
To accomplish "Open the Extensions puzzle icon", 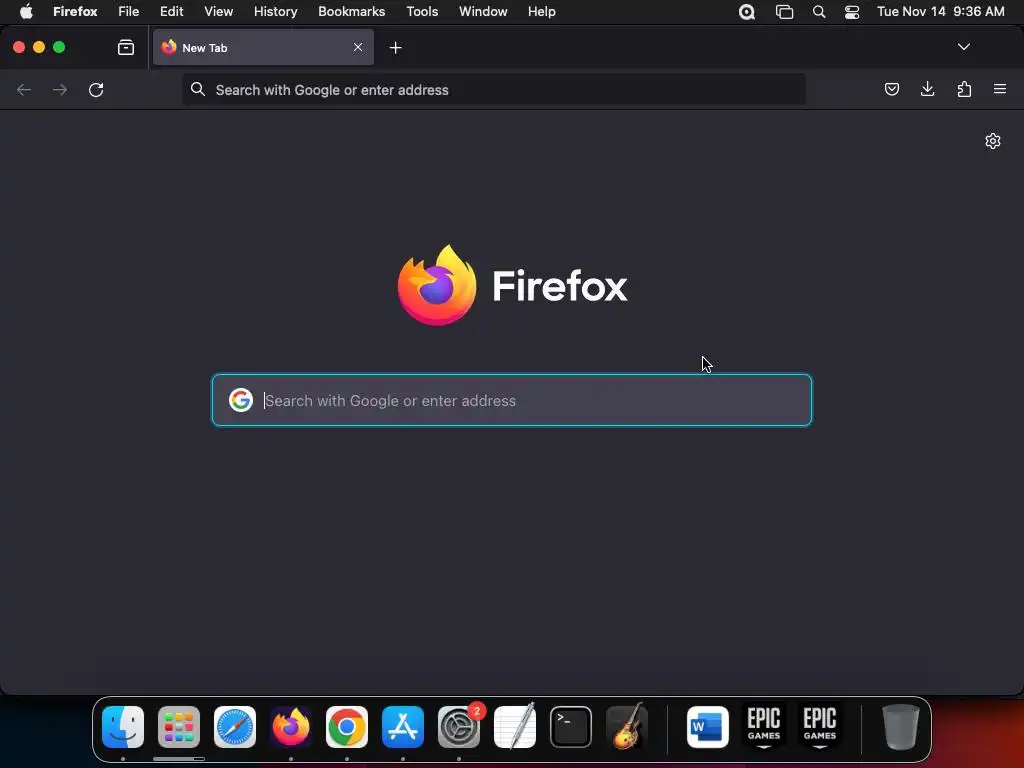I will (x=964, y=89).
